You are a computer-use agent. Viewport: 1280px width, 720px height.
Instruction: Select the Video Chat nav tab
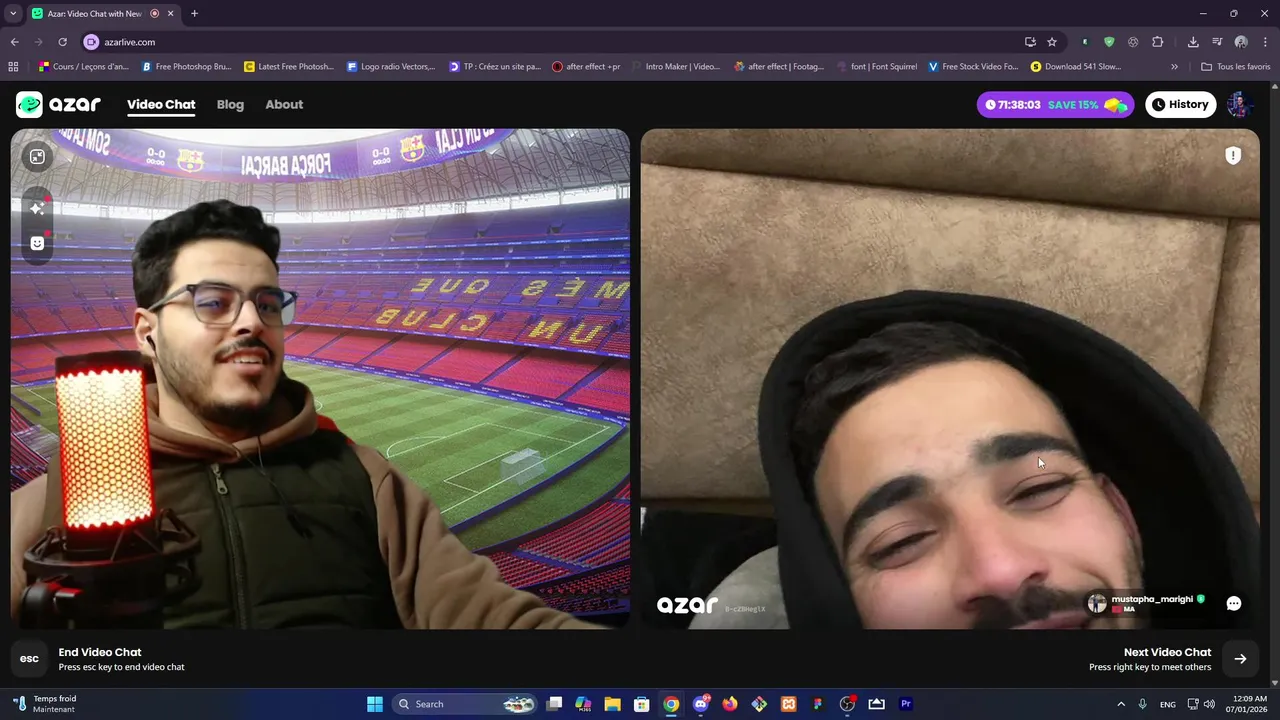(x=161, y=105)
